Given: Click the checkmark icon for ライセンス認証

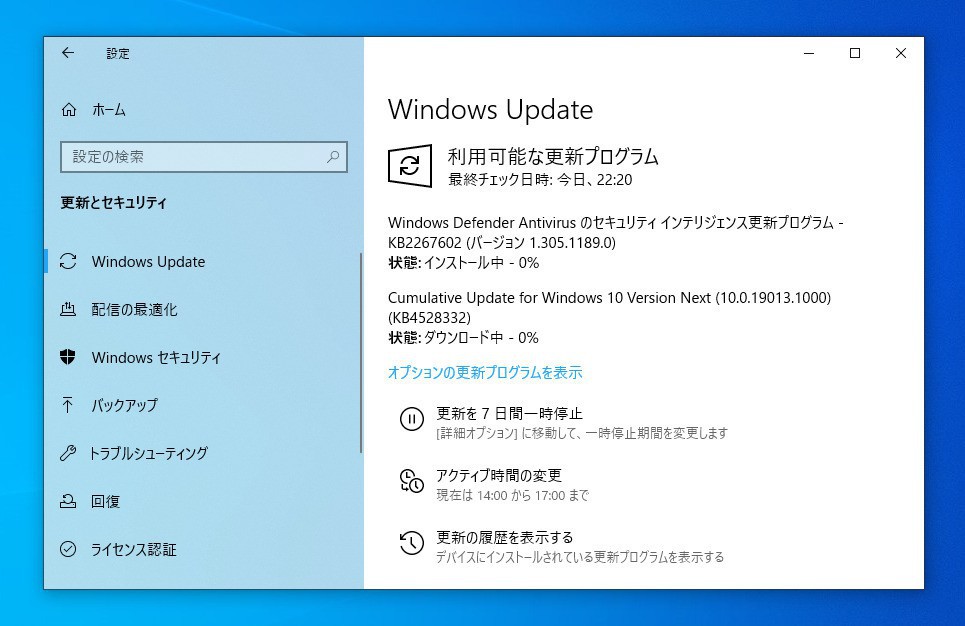Looking at the screenshot, I should point(68,549).
